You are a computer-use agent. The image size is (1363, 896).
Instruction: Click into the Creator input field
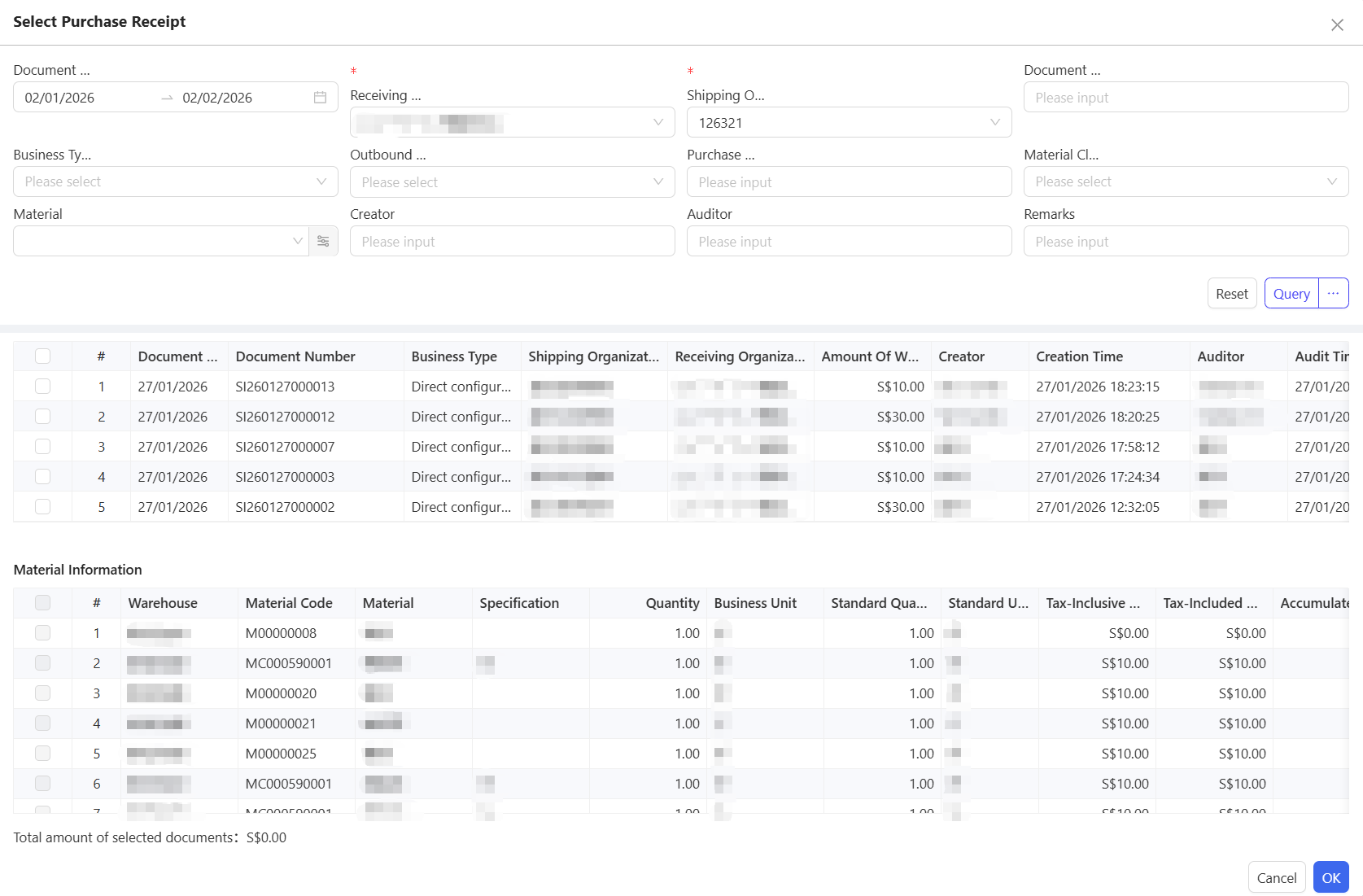pos(512,242)
